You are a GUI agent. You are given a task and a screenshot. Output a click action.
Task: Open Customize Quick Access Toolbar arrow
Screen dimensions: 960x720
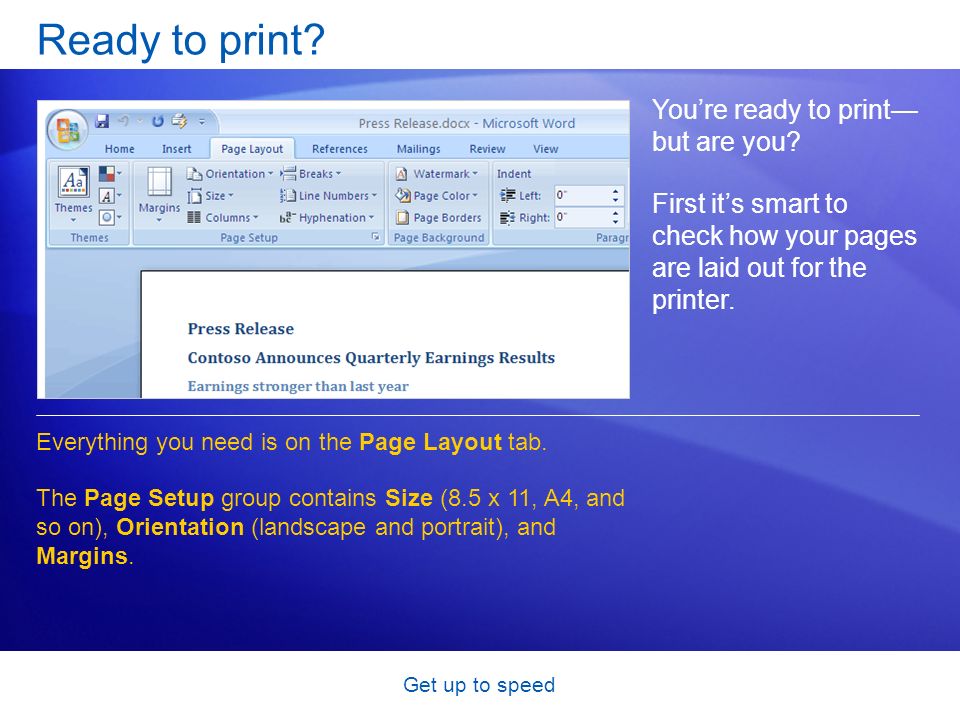[201, 122]
